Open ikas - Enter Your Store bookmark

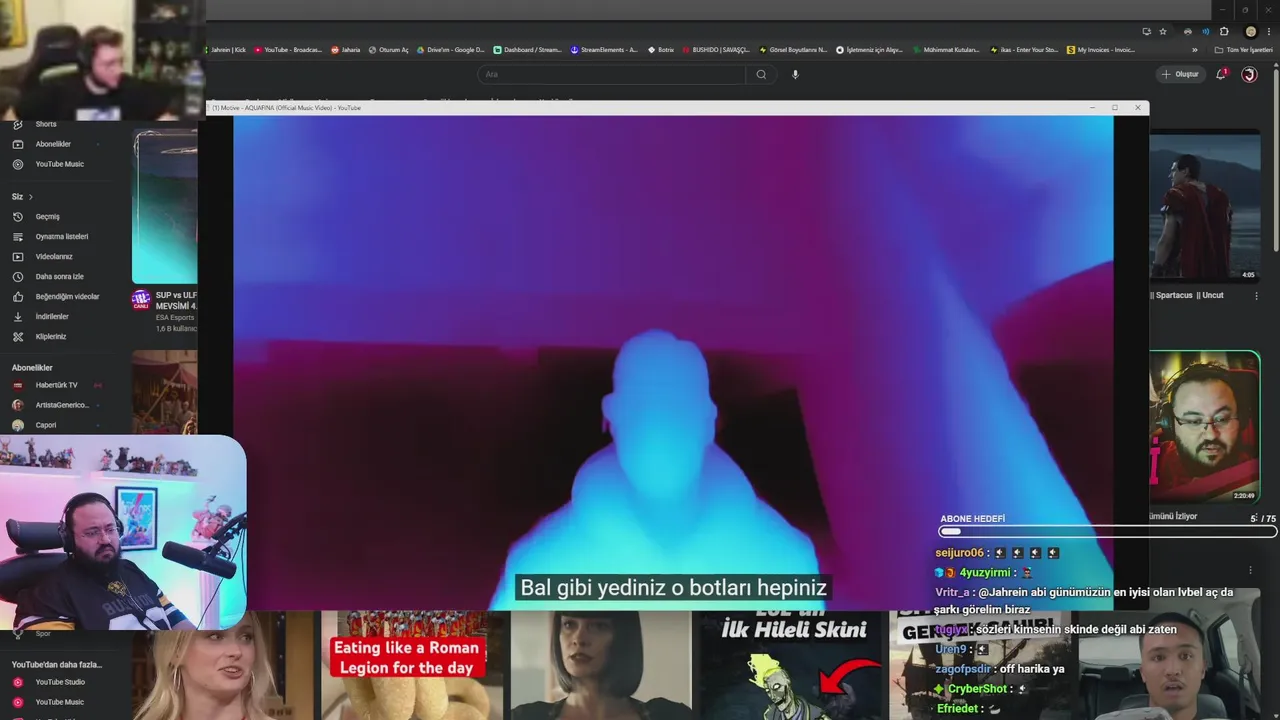click(x=1024, y=49)
